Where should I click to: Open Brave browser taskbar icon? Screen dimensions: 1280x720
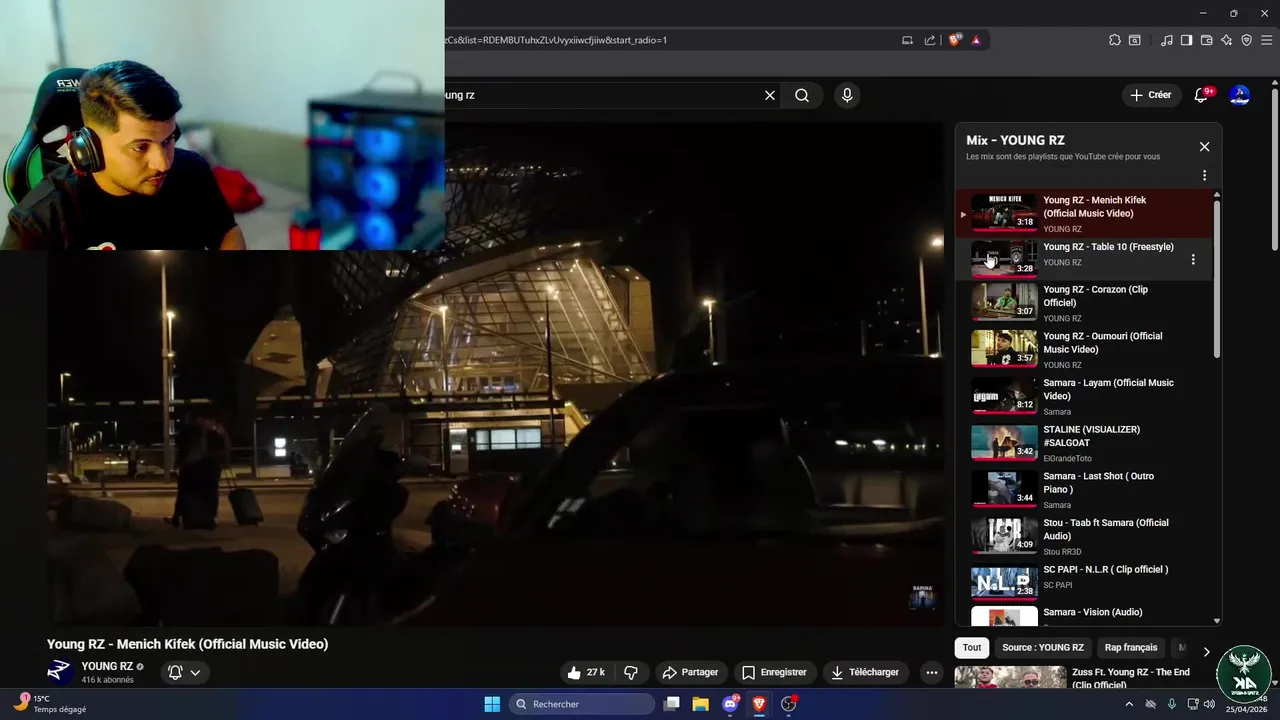759,704
